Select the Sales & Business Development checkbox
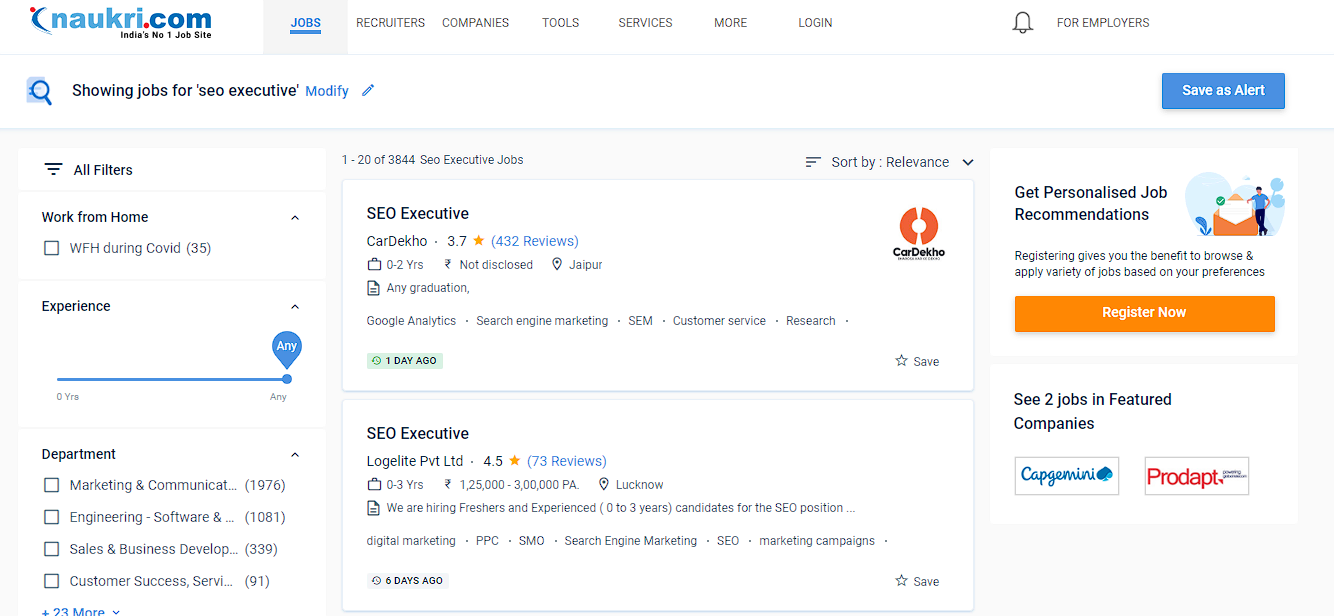The image size is (1334, 616). [51, 548]
